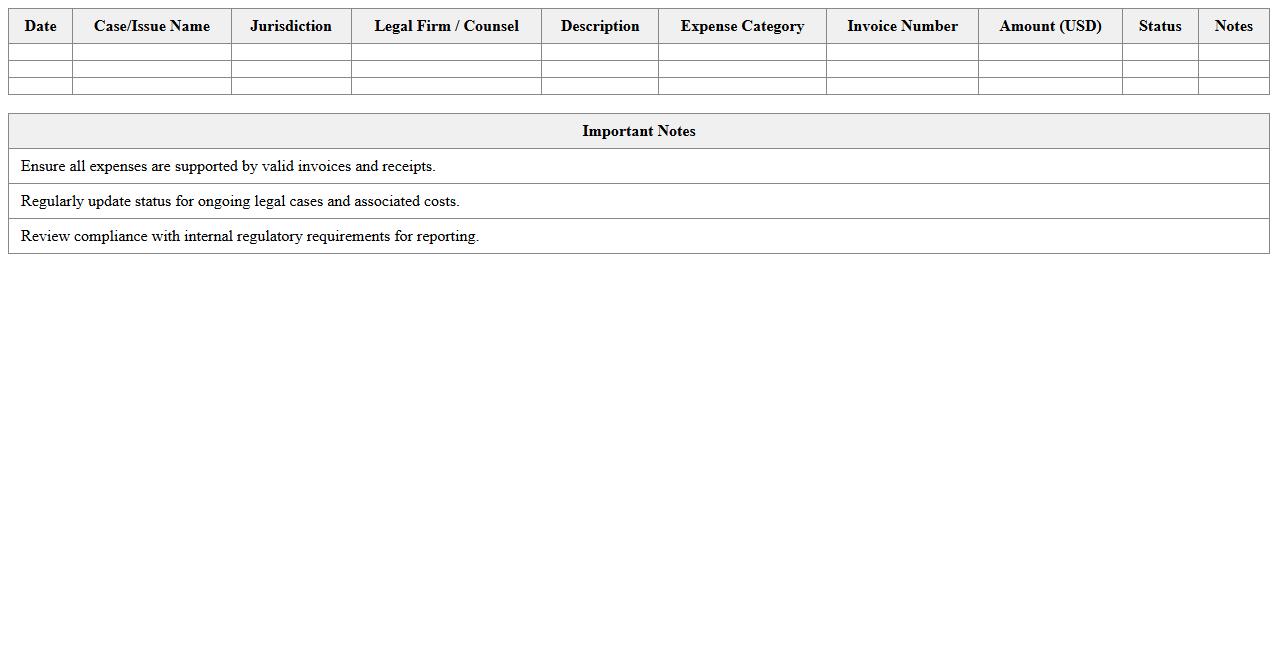The width and height of the screenshot is (1278, 650).
Task: Click the note about updating ongoing case status
Action: [638, 201]
